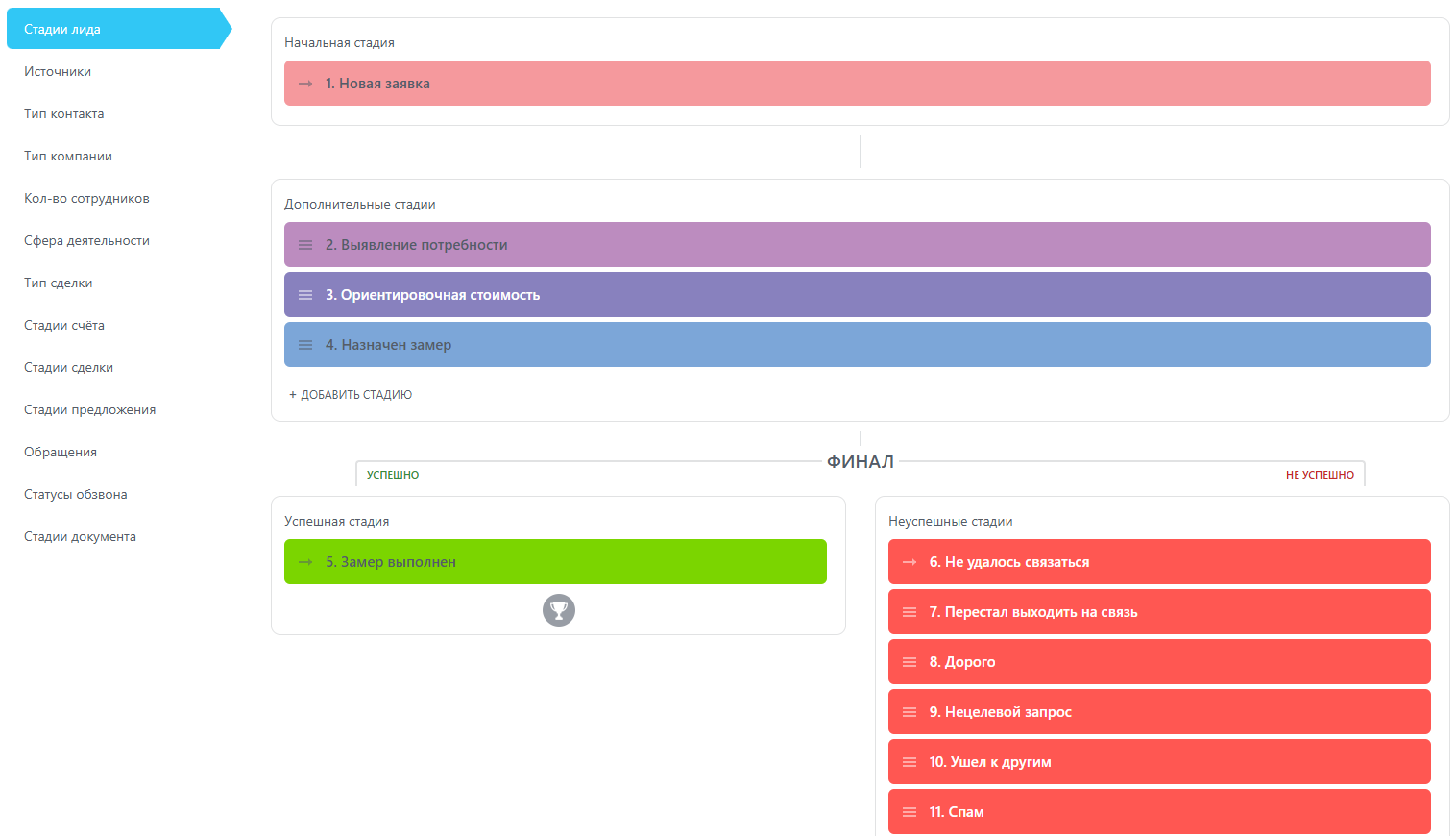Go to Стадии документа section
This screenshot has width=1456, height=836.
80,536
